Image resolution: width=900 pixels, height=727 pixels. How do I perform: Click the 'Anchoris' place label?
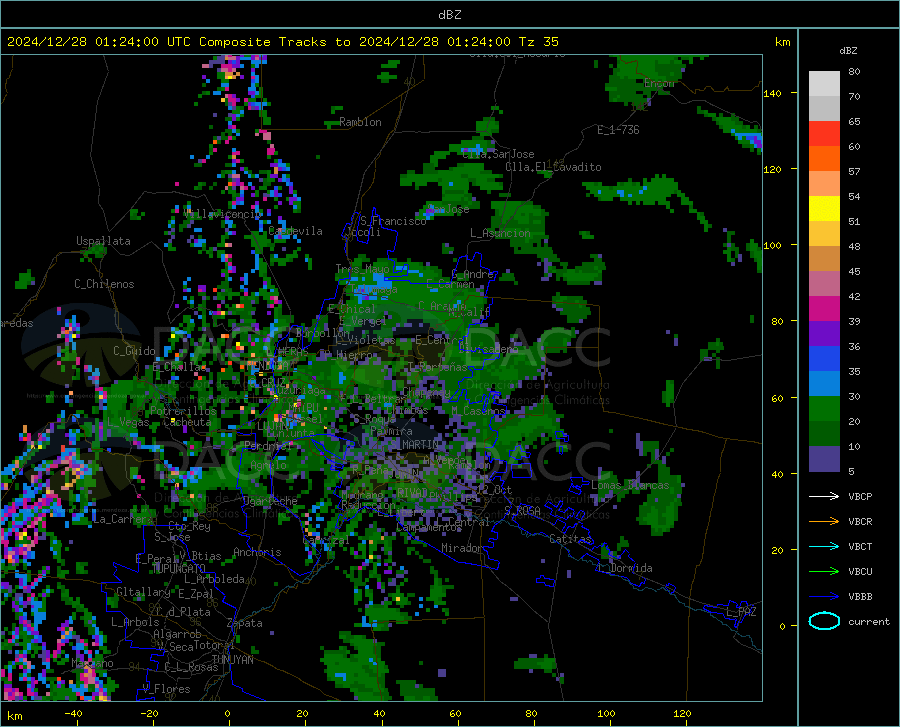257,552
